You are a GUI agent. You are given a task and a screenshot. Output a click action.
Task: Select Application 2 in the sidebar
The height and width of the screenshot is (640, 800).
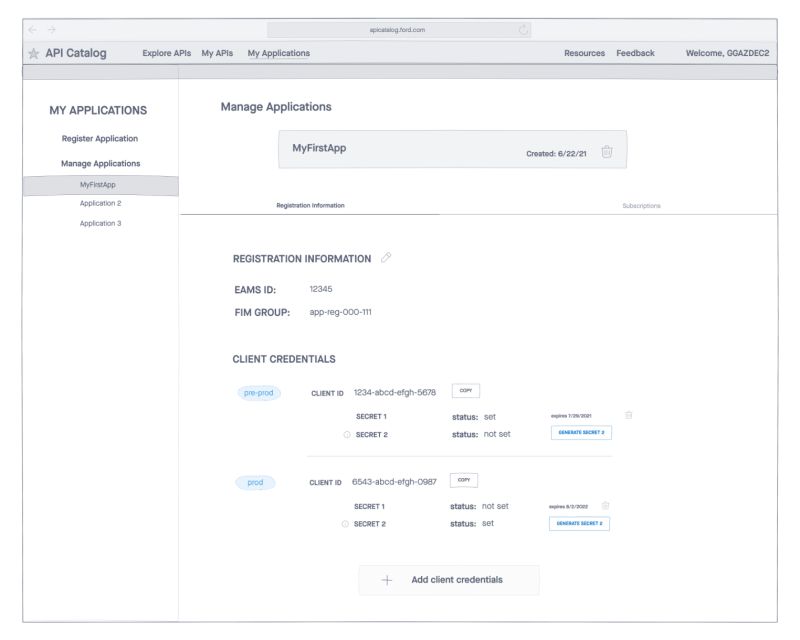[101, 203]
